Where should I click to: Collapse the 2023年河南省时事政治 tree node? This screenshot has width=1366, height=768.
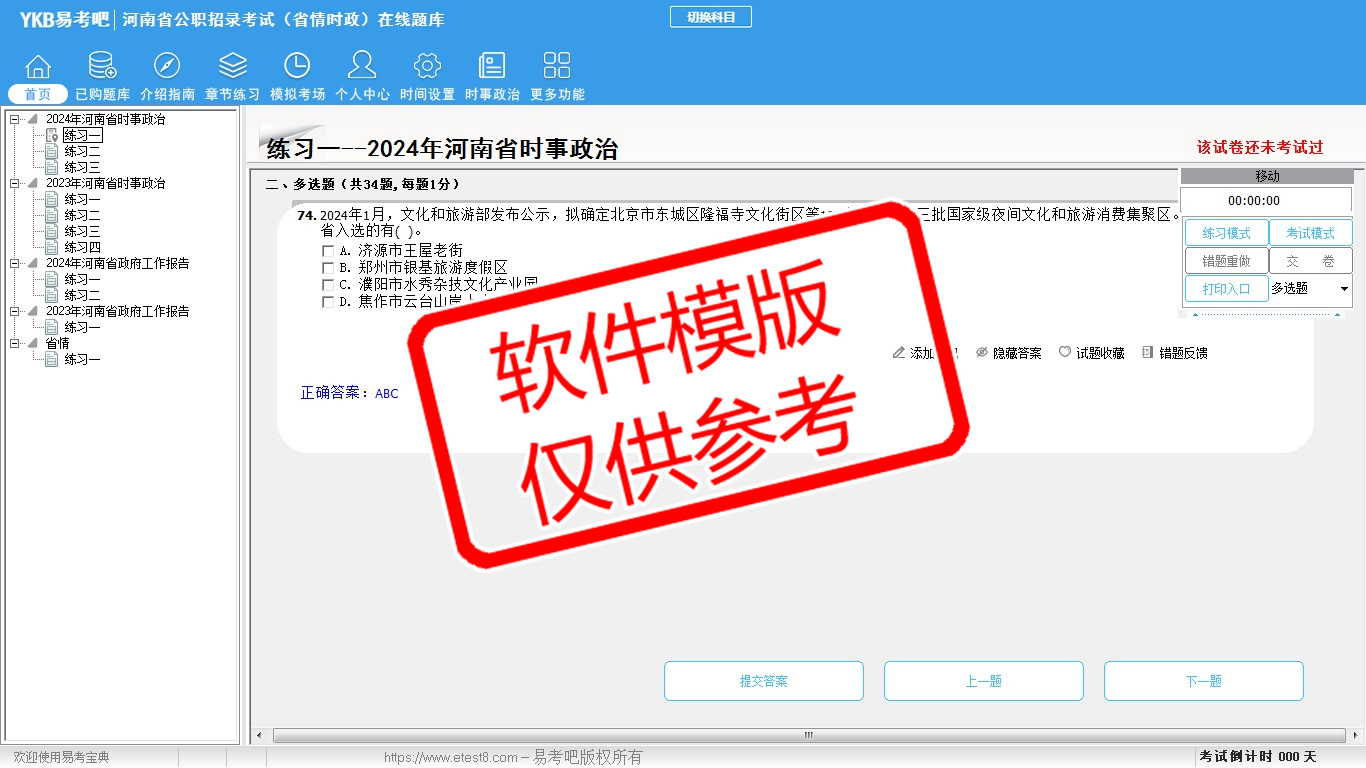pyautogui.click(x=15, y=184)
